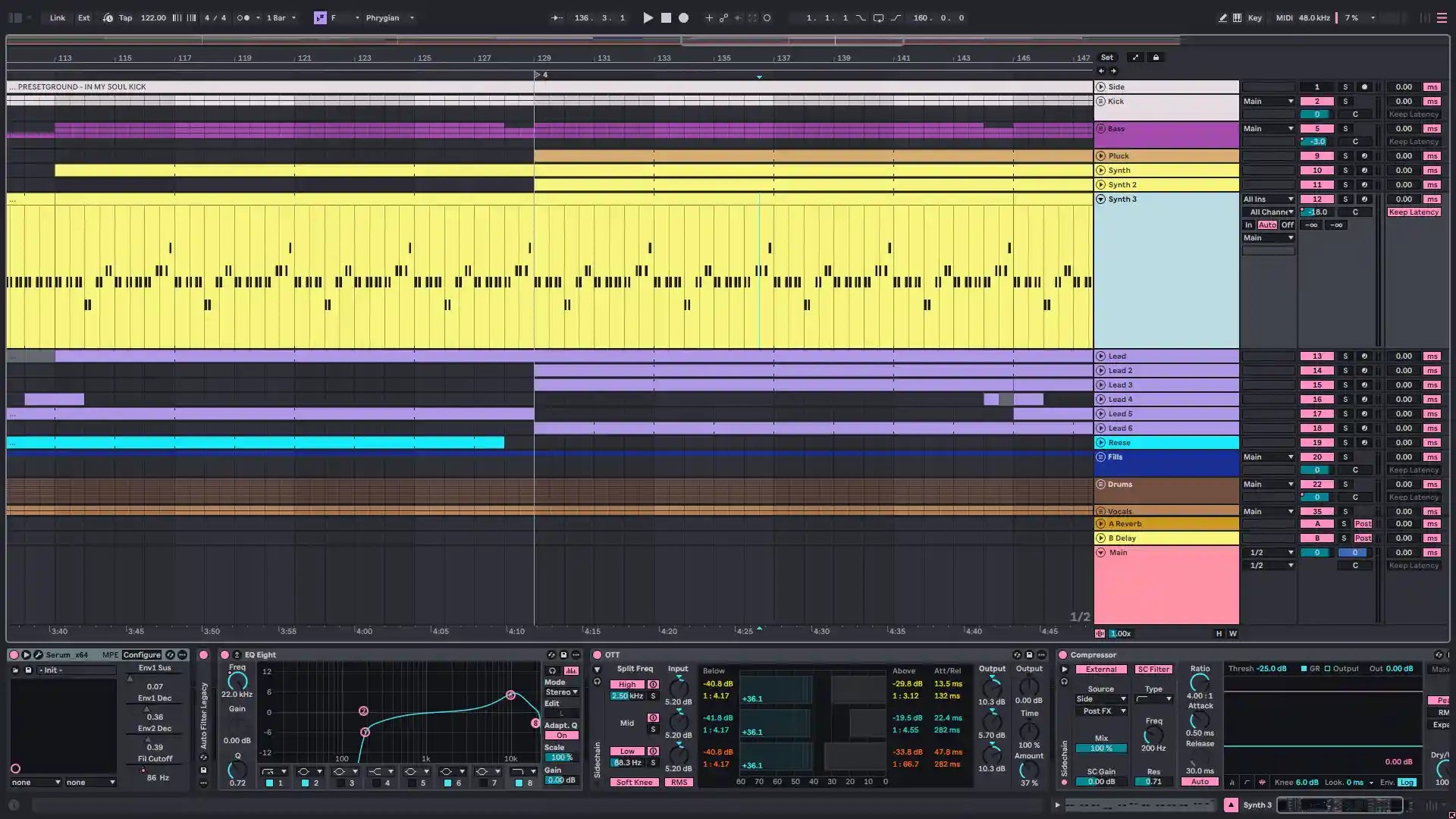This screenshot has height=819, width=1456.
Task: Toggle the computer MIDI keyboard icon
Action: tap(1237, 17)
